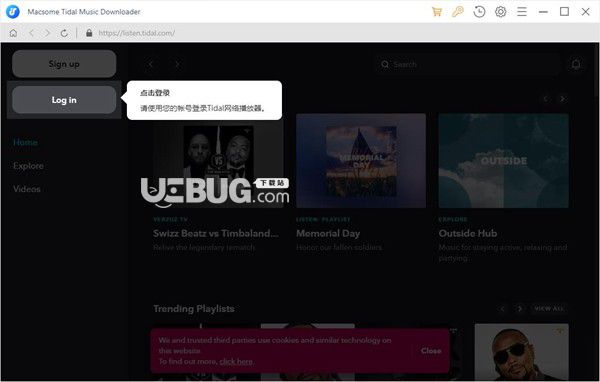Image resolution: width=600 pixels, height=382 pixels.
Task: Open the hamburger menu icon
Action: 522,12
